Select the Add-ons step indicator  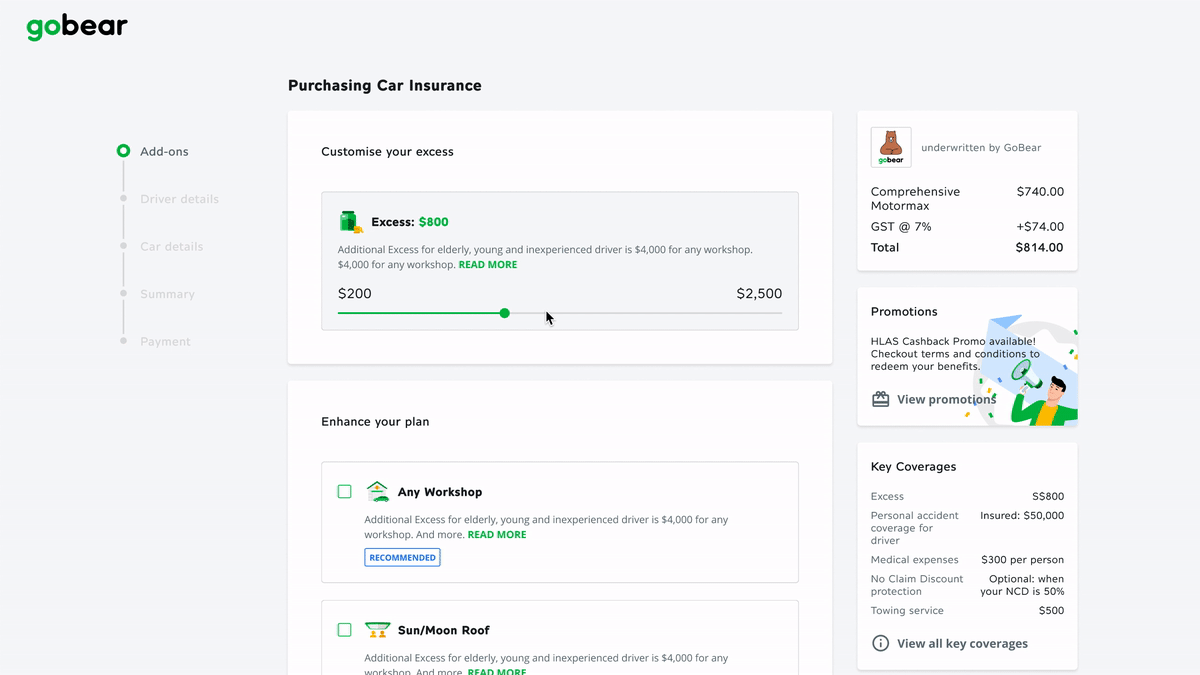point(123,151)
